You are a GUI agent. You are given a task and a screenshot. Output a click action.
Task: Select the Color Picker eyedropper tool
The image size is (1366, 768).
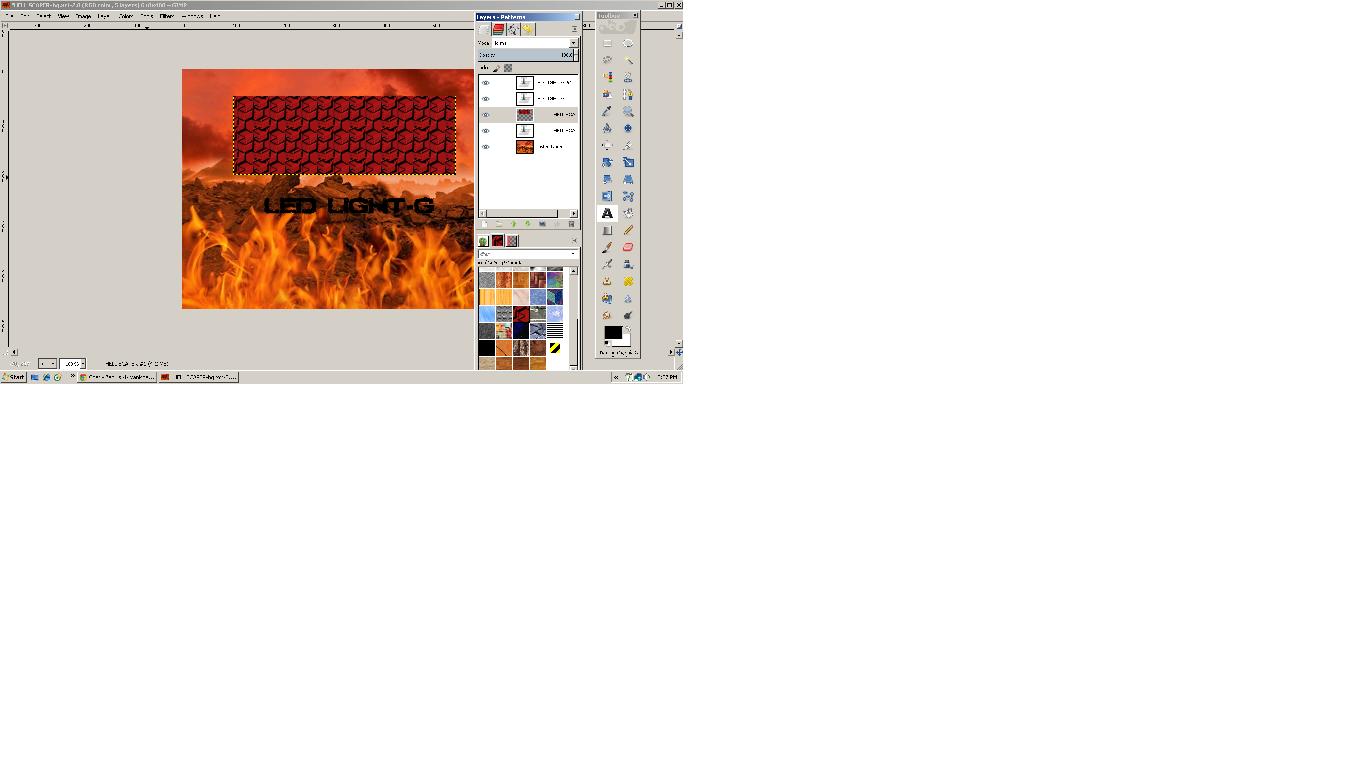607,111
